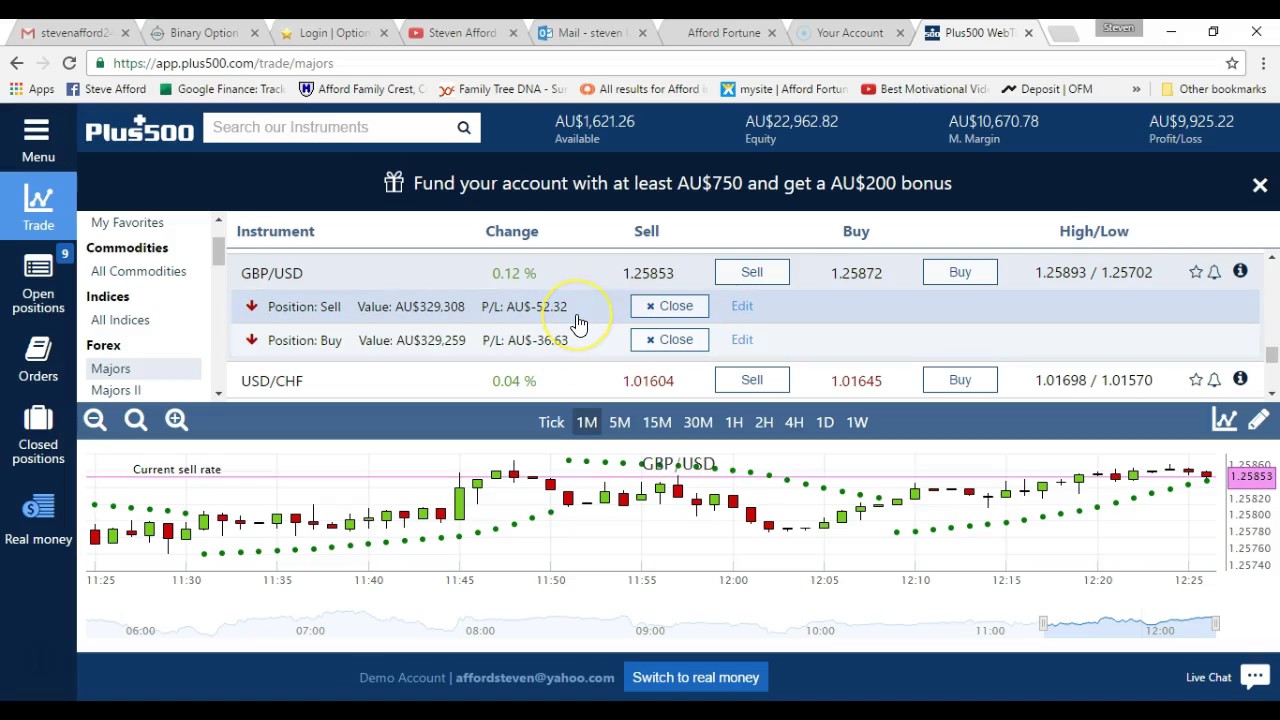Close the GBP/USD Buy position
The height and width of the screenshot is (720, 1280).
(x=669, y=340)
